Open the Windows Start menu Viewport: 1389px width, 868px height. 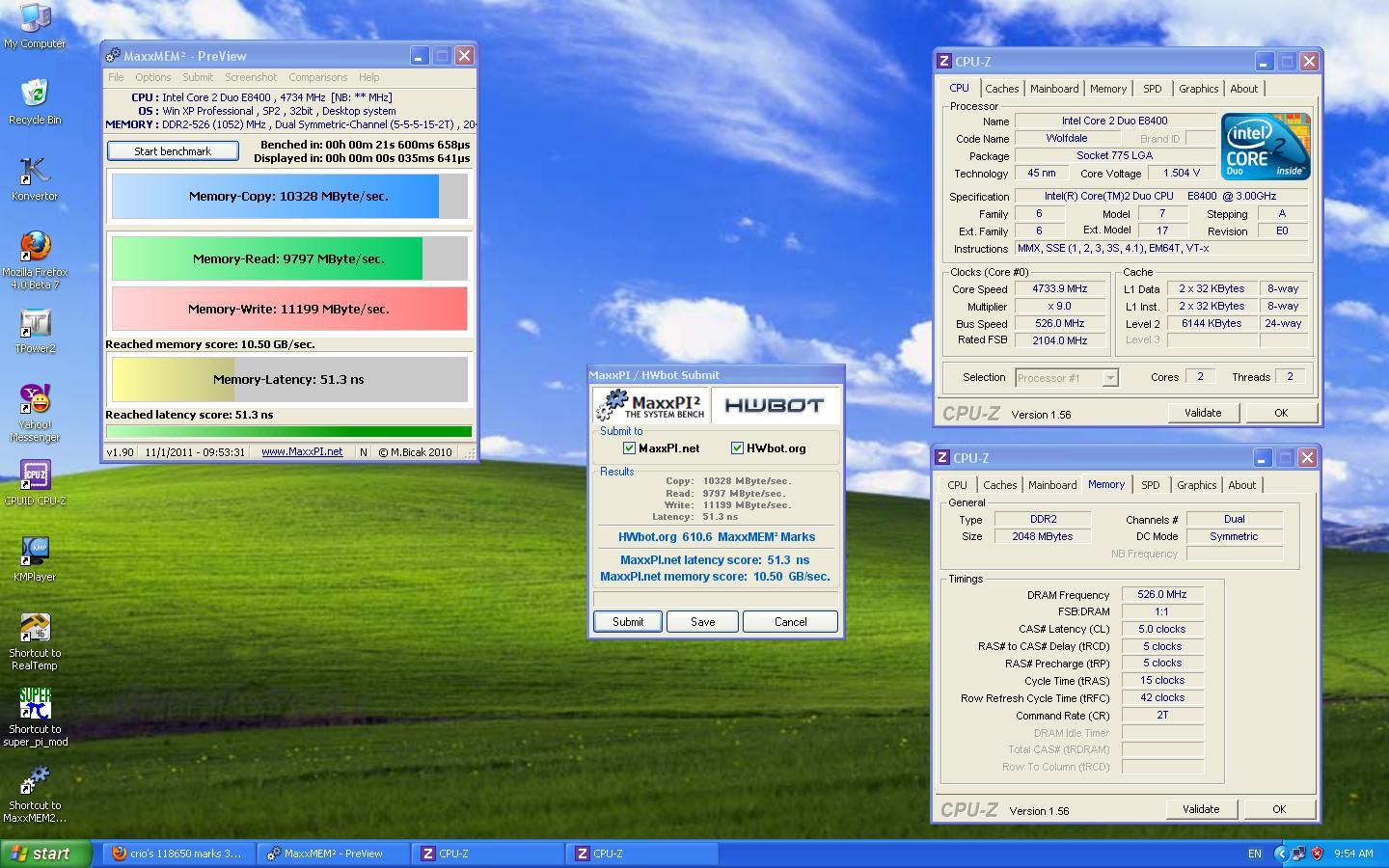click(45, 854)
